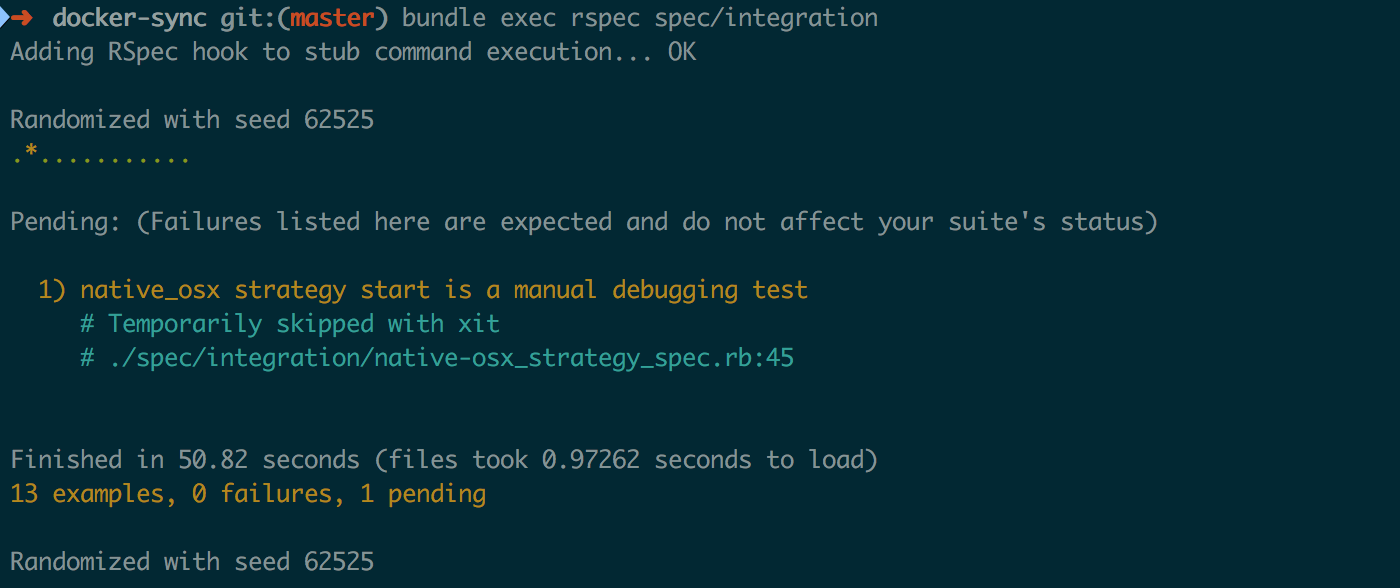This screenshot has height=588, width=1400.
Task: Click the first 'Randomized with seed 62525' line
Action: [192, 120]
